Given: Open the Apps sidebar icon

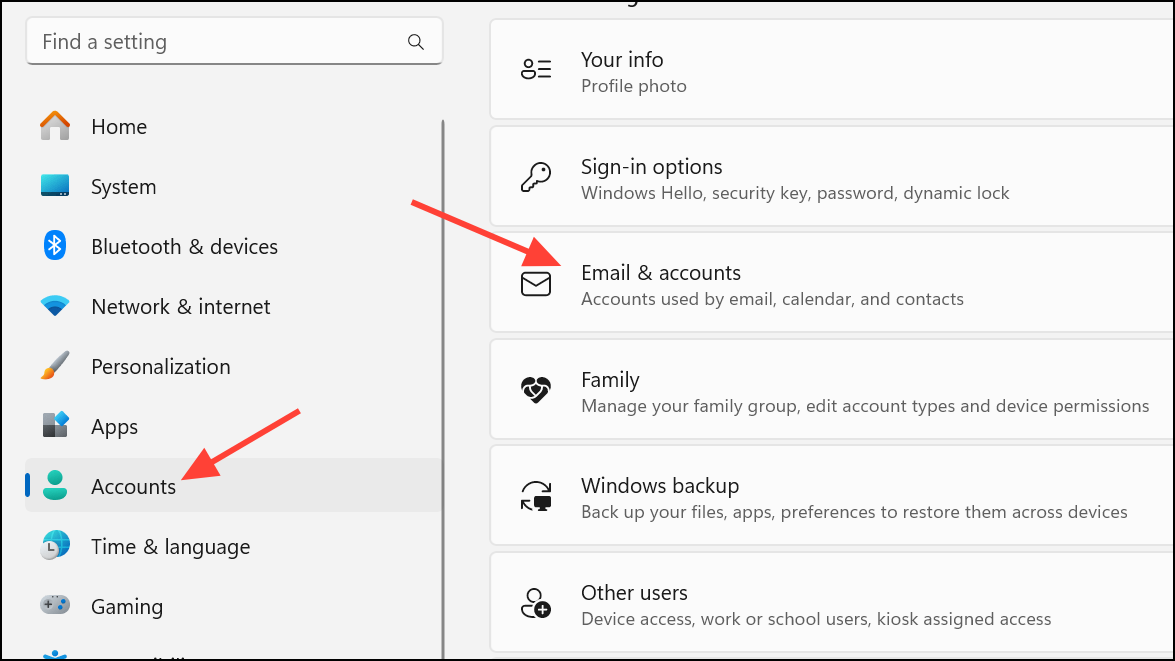Looking at the screenshot, I should 55,426.
